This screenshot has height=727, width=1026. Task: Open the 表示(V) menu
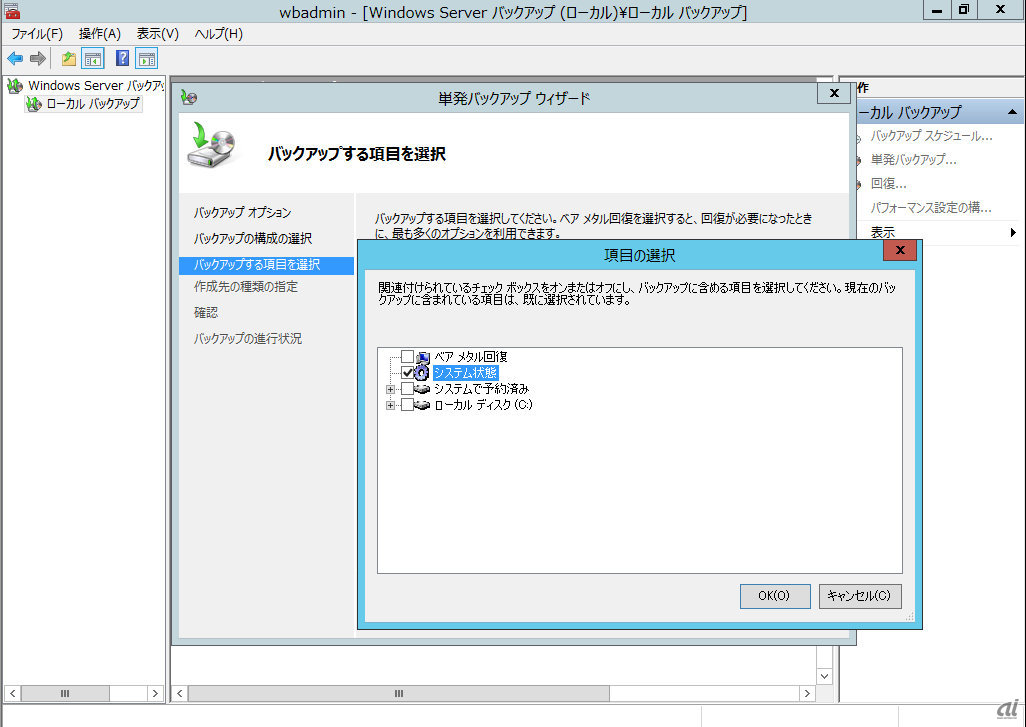click(x=158, y=33)
